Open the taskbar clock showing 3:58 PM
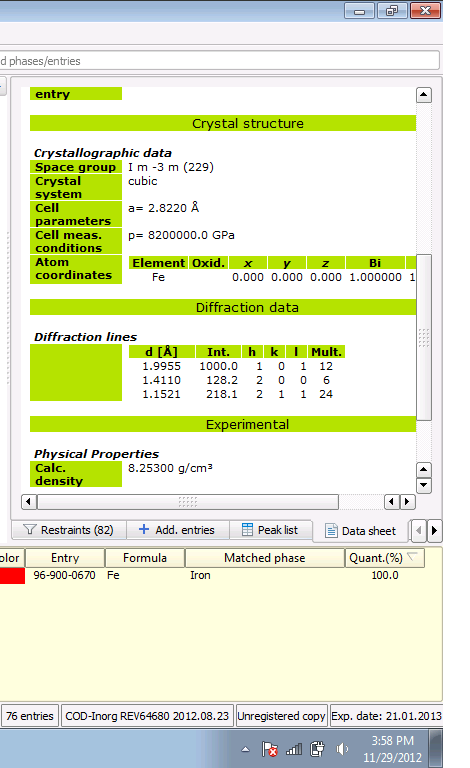 (x=392, y=749)
